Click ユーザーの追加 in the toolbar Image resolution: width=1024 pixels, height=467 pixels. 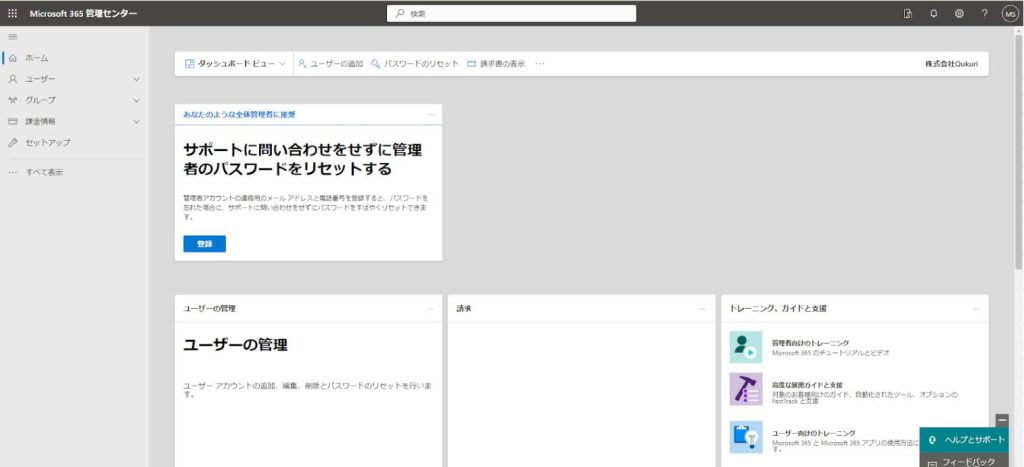(330, 63)
